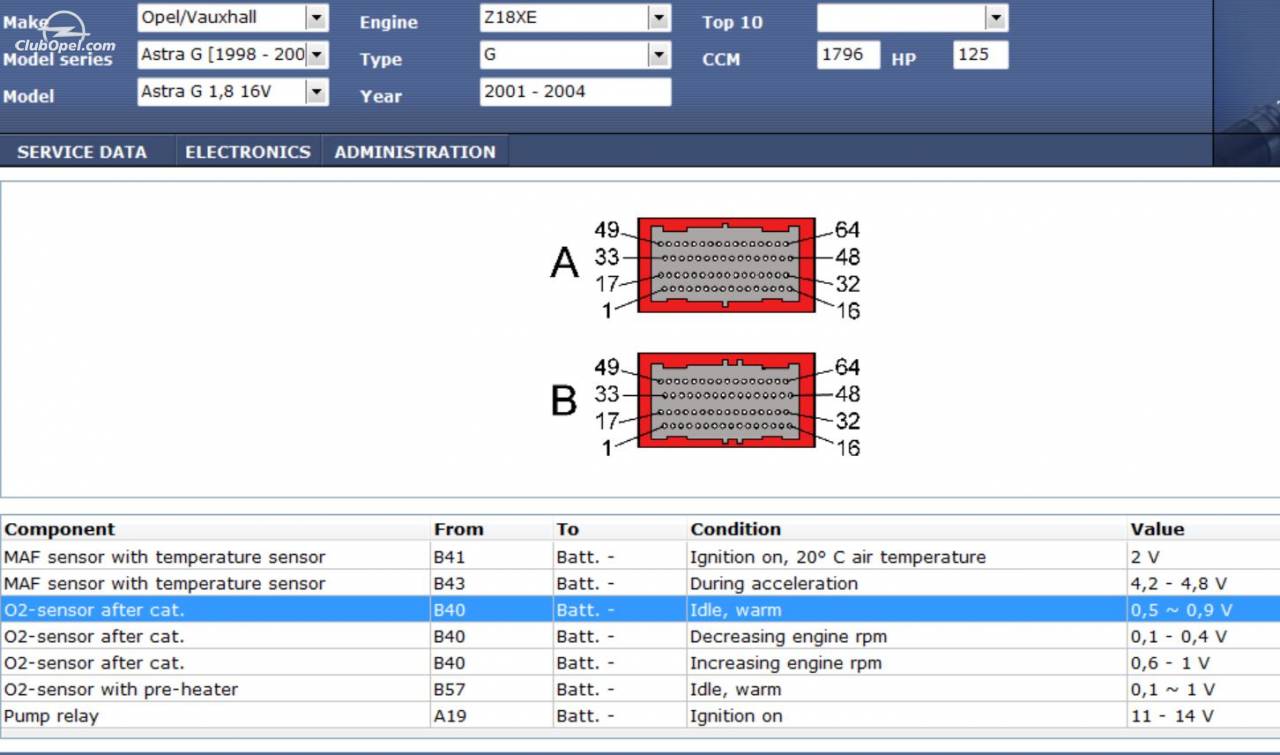
Task: Click value cell 4,2 - 4,8 V
Action: pos(1203,583)
